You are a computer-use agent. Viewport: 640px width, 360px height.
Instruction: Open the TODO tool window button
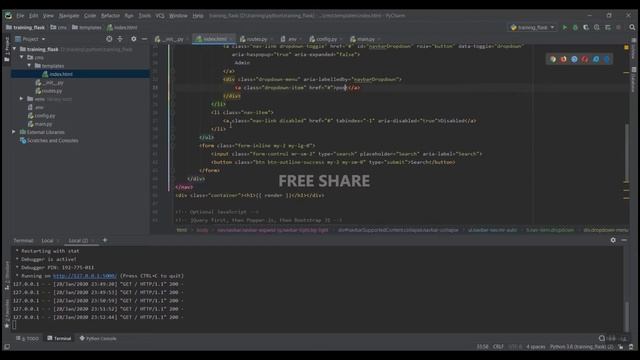click(27, 338)
